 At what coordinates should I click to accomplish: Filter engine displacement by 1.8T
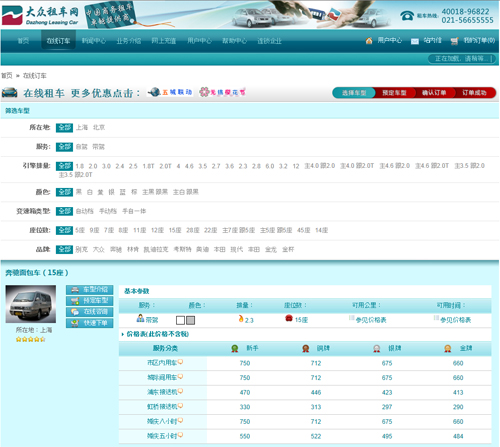click(x=148, y=166)
